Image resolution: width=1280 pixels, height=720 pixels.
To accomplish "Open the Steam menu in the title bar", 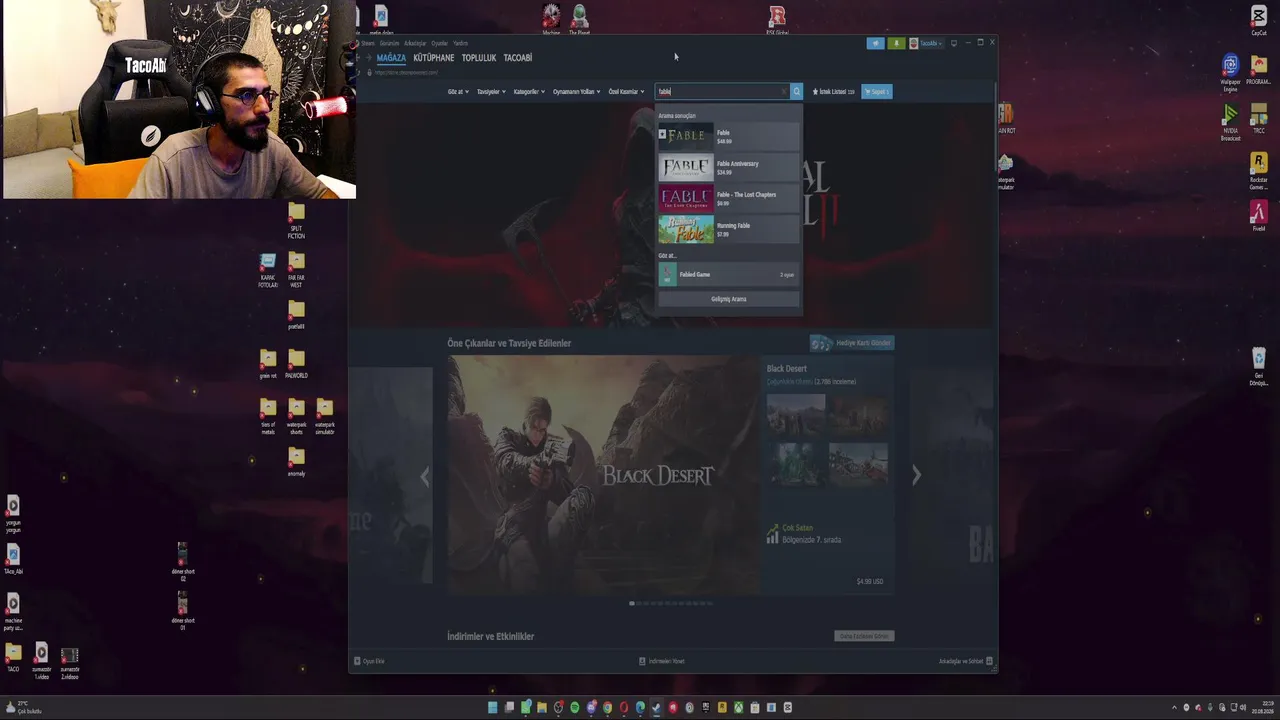I will pyautogui.click(x=368, y=43).
